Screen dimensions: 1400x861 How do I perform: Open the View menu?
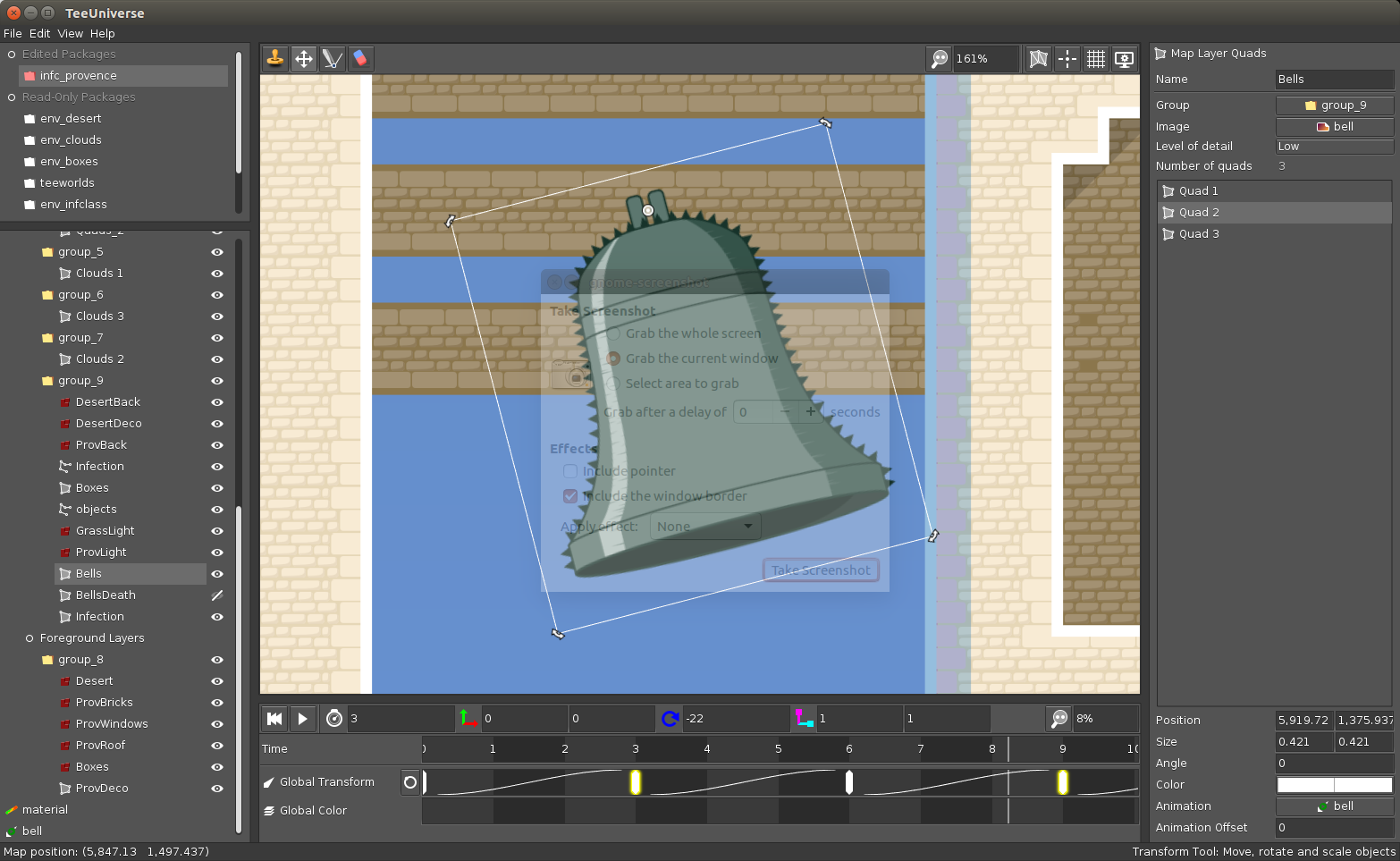click(x=70, y=33)
